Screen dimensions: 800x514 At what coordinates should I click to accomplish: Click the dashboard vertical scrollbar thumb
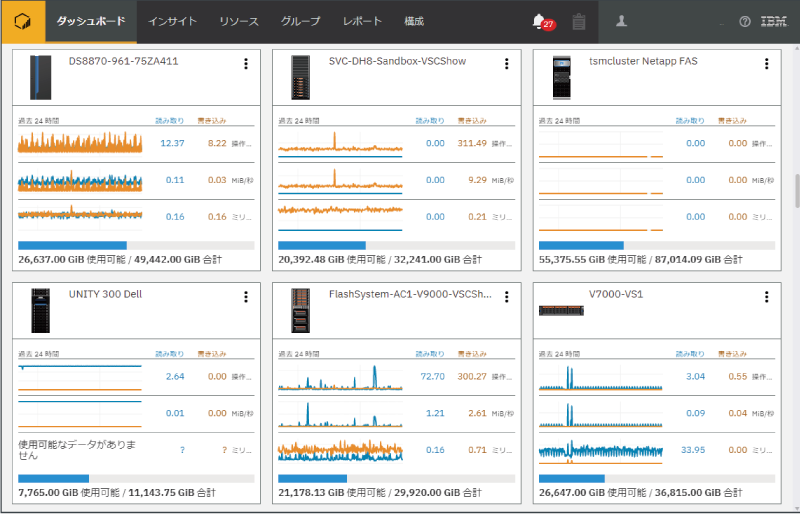tap(797, 191)
